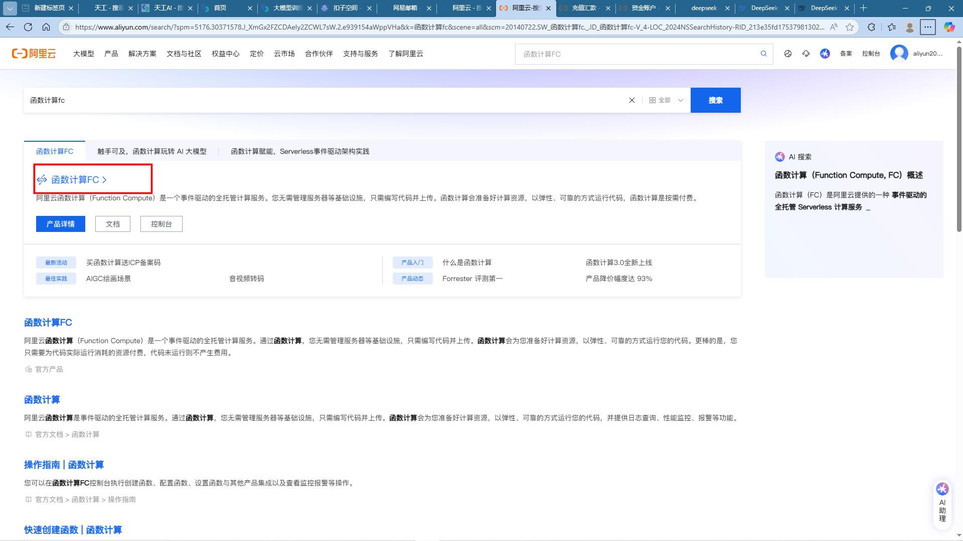Open the tab actions menu at tab bar start
This screenshot has height=541, width=963.
[10, 8]
